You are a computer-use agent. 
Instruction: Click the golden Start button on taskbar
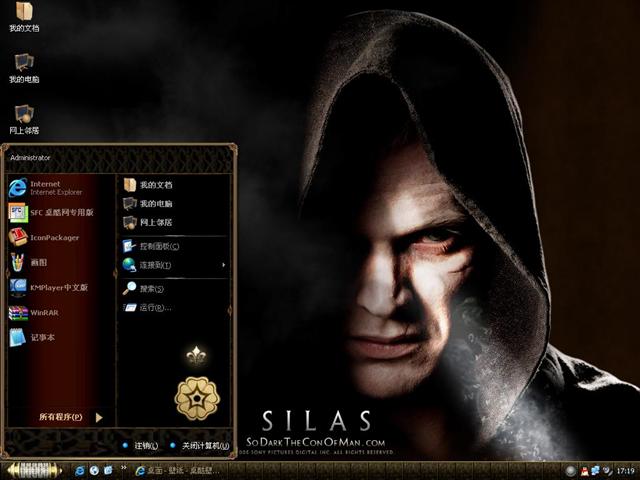pos(34,471)
